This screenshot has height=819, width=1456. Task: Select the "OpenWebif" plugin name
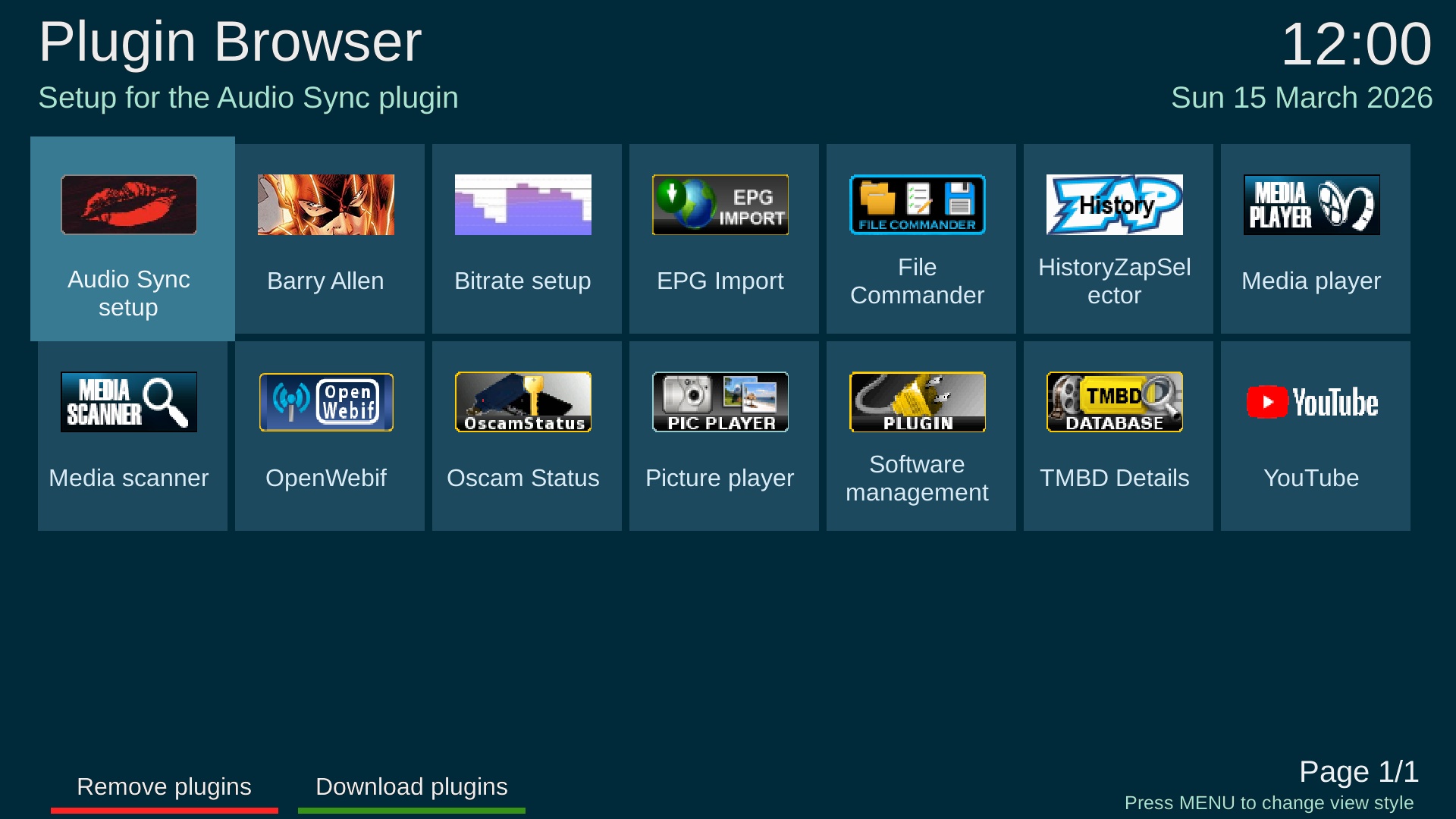[326, 478]
